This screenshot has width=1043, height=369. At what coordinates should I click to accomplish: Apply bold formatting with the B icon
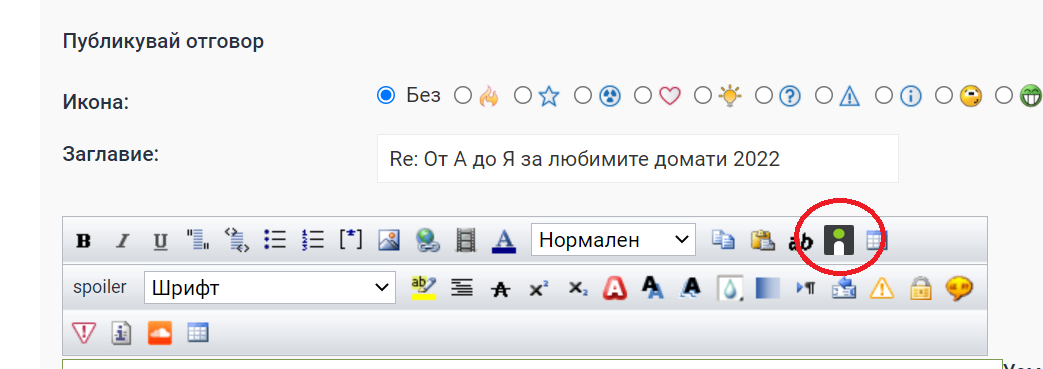83,240
